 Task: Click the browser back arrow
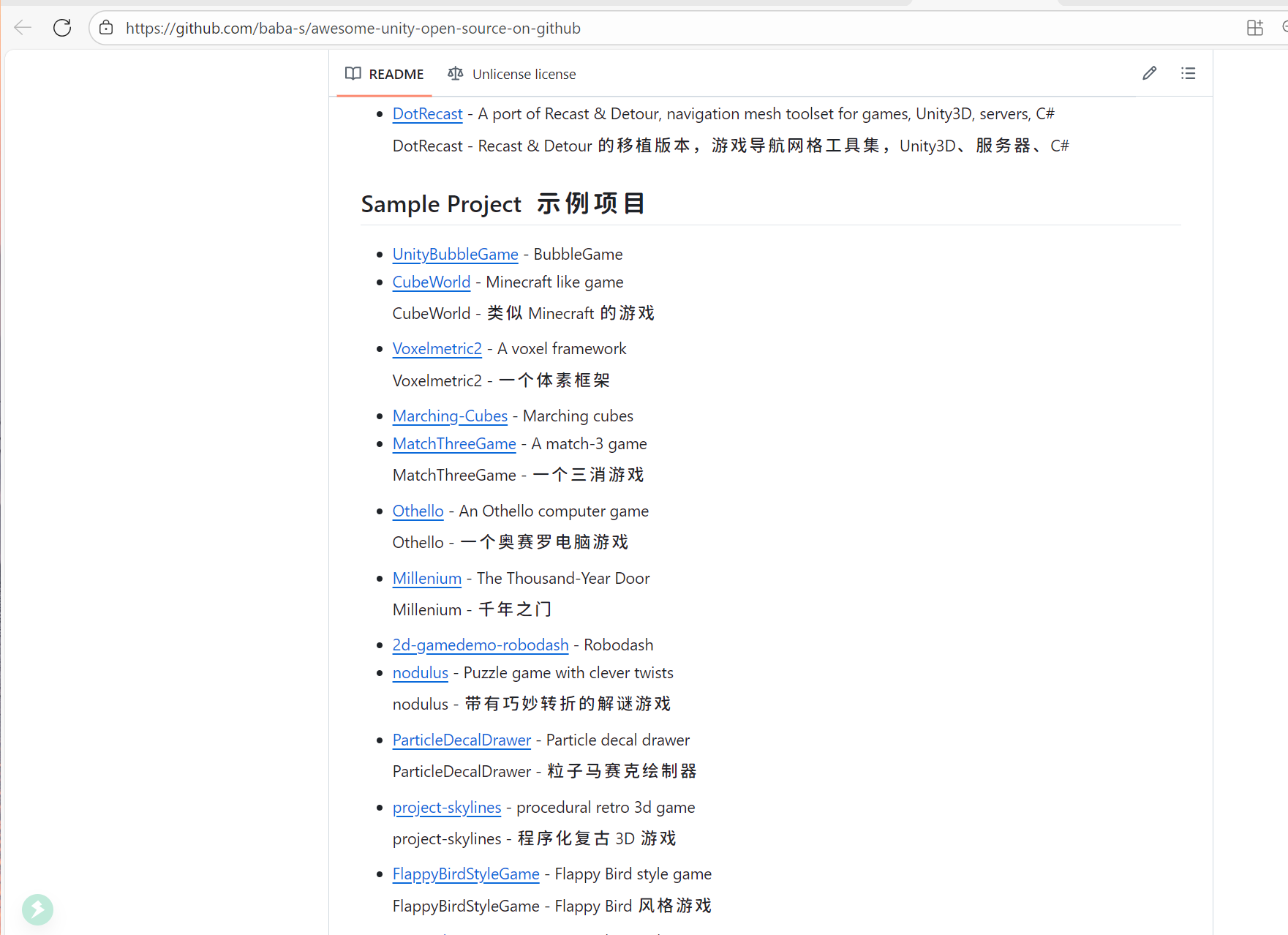click(23, 28)
